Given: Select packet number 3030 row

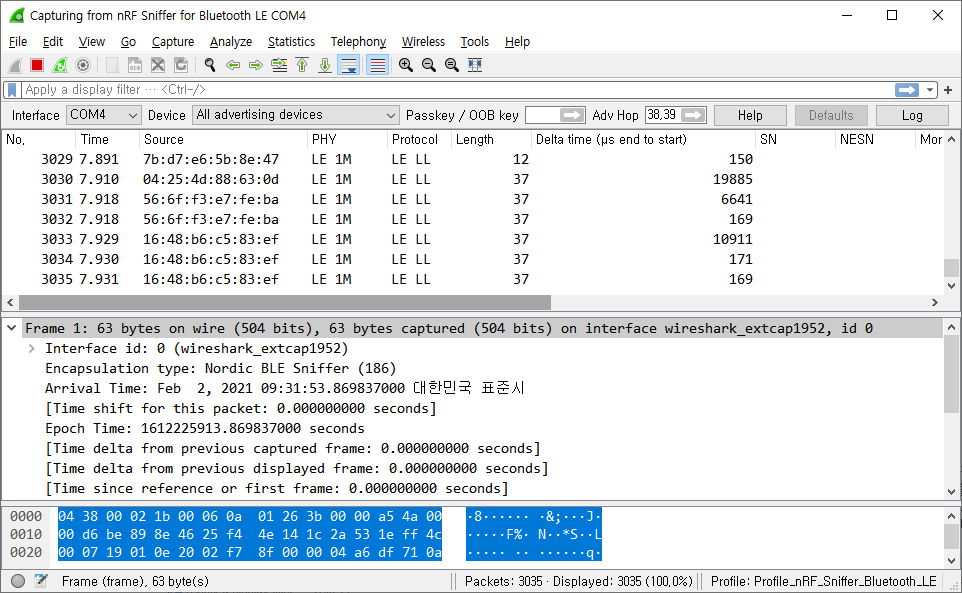Looking at the screenshot, I should [x=472, y=180].
